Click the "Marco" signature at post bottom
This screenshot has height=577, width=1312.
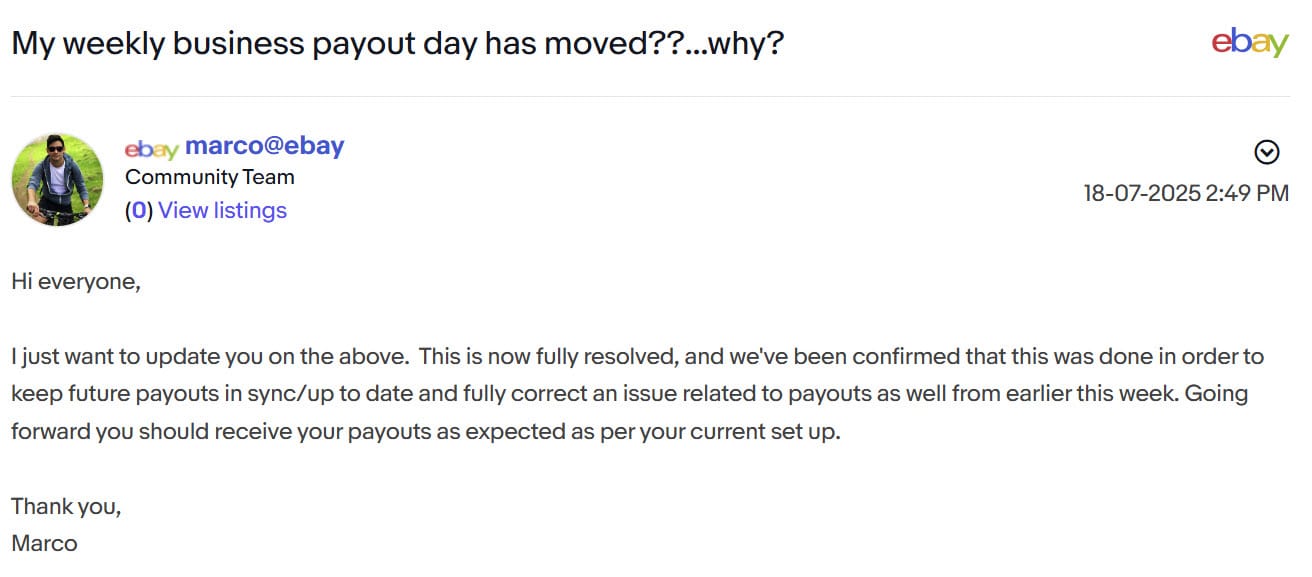tap(44, 543)
